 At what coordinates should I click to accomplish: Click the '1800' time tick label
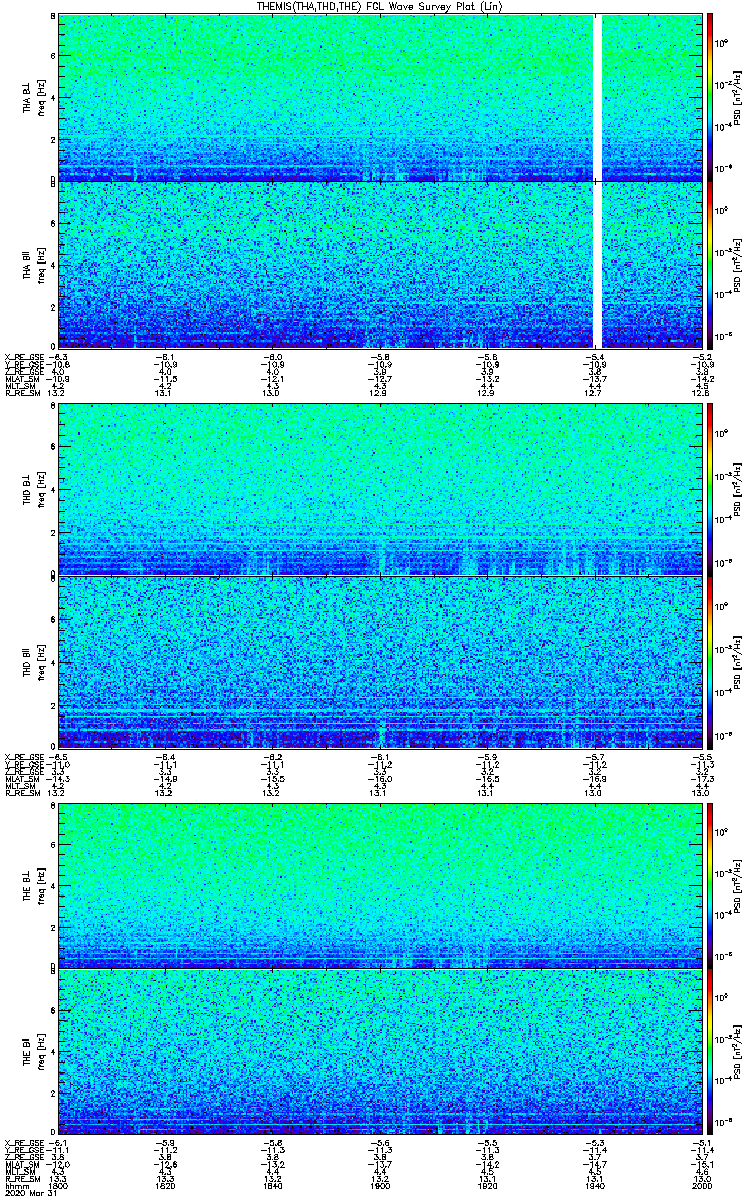[59, 1186]
